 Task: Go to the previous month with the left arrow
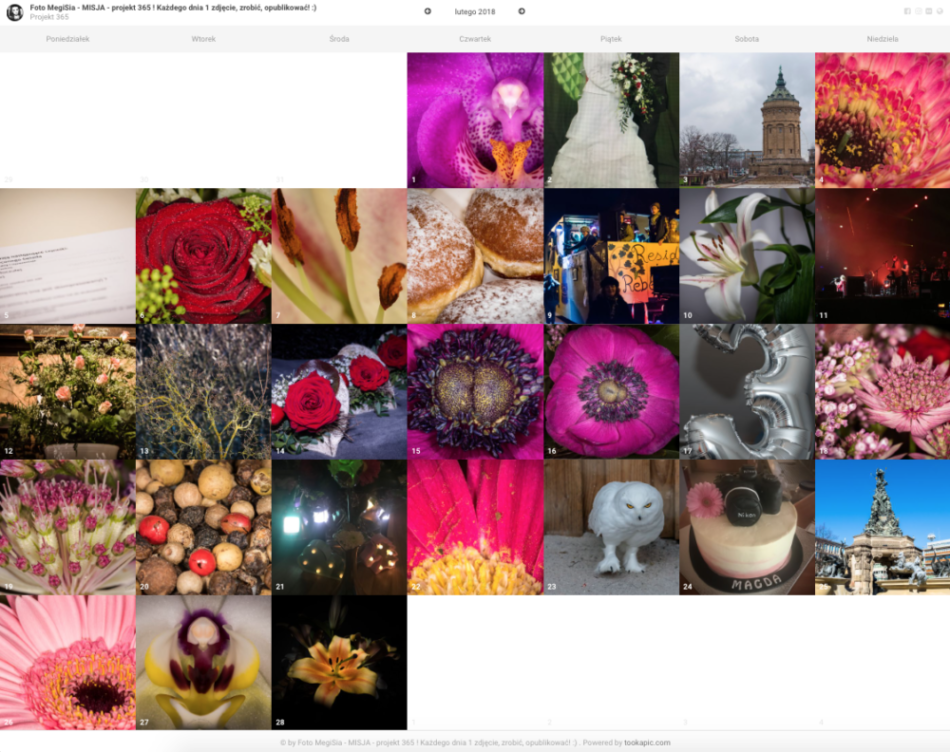click(428, 11)
